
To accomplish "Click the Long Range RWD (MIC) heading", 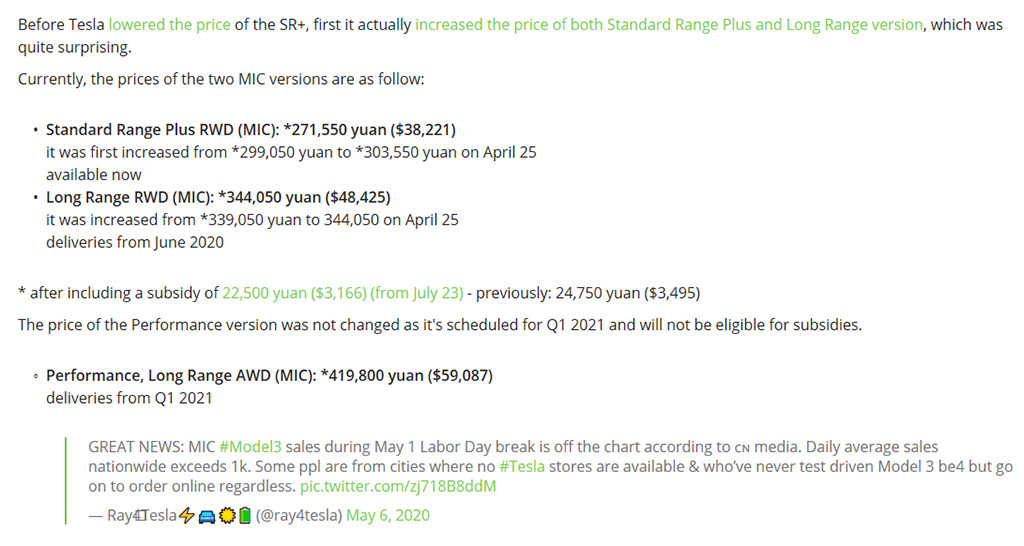I will [218, 197].
